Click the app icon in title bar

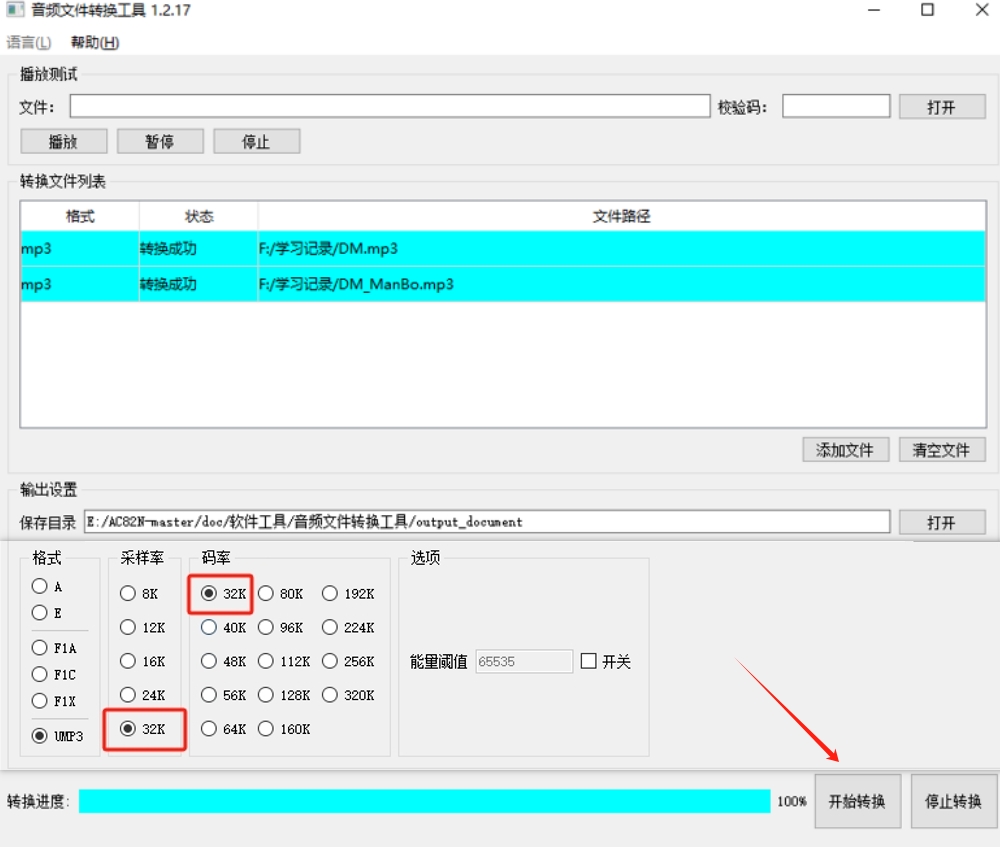[15, 11]
